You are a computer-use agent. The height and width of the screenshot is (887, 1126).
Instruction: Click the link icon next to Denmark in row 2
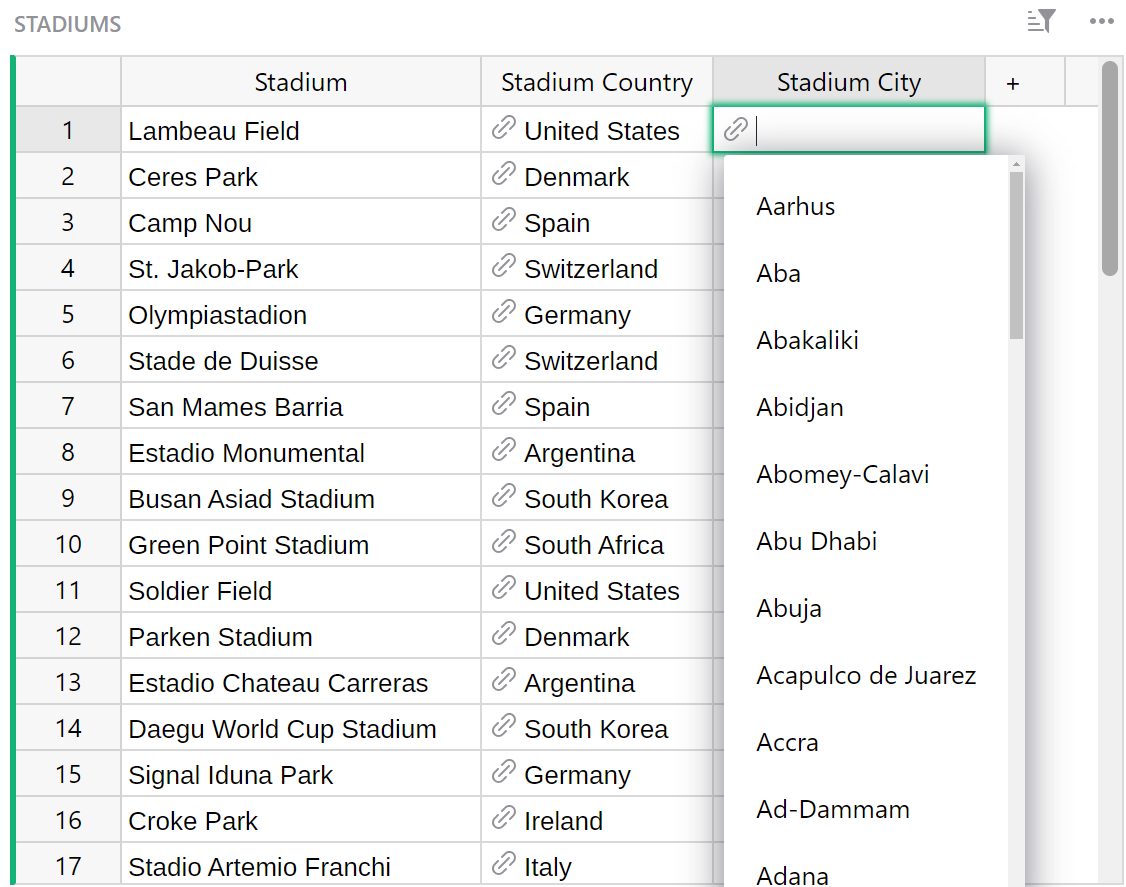coord(503,176)
